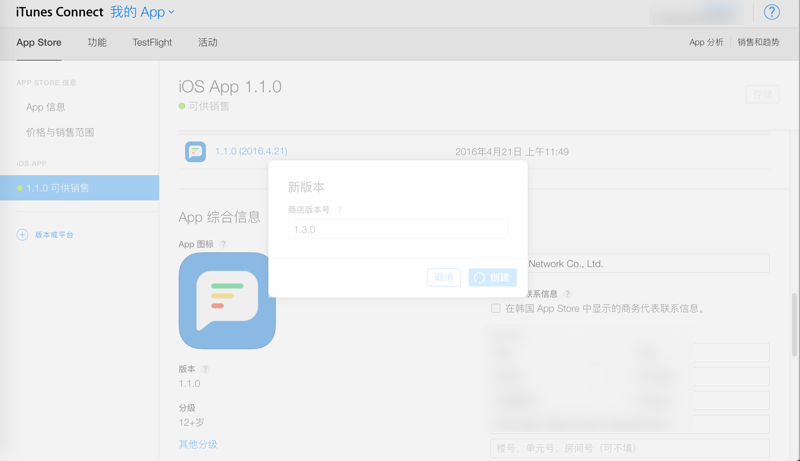Click the iTunes Connect title
800x461 pixels.
click(59, 12)
